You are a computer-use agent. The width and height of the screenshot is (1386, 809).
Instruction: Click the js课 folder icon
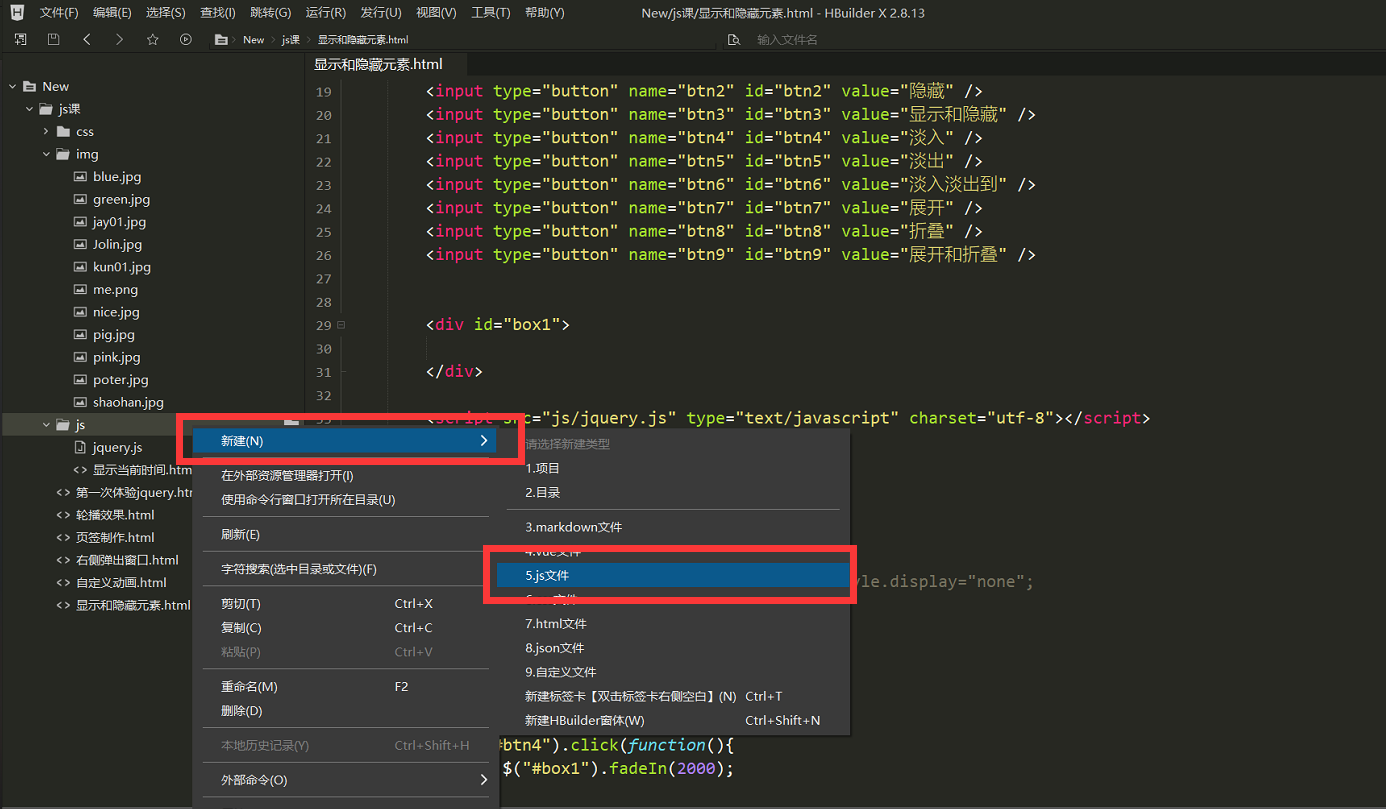(46, 109)
